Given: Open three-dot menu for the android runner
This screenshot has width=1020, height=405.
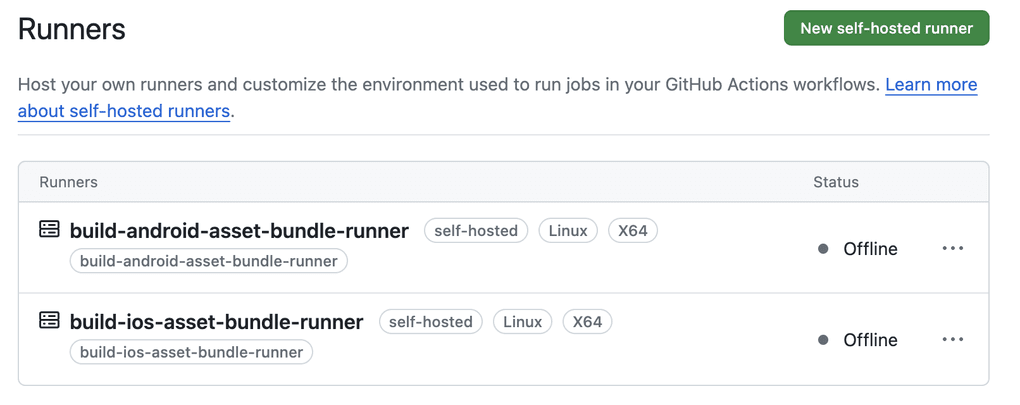Looking at the screenshot, I should tap(952, 249).
